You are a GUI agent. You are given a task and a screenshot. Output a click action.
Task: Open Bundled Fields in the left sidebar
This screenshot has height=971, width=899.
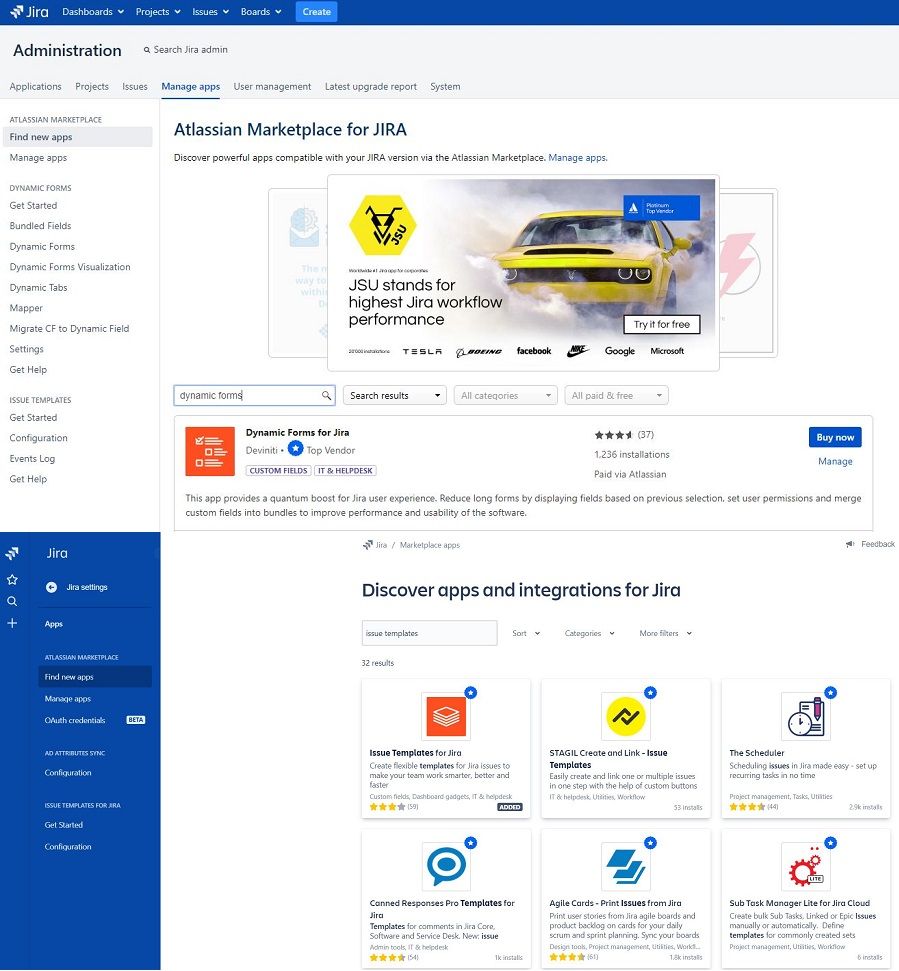click(x=40, y=226)
